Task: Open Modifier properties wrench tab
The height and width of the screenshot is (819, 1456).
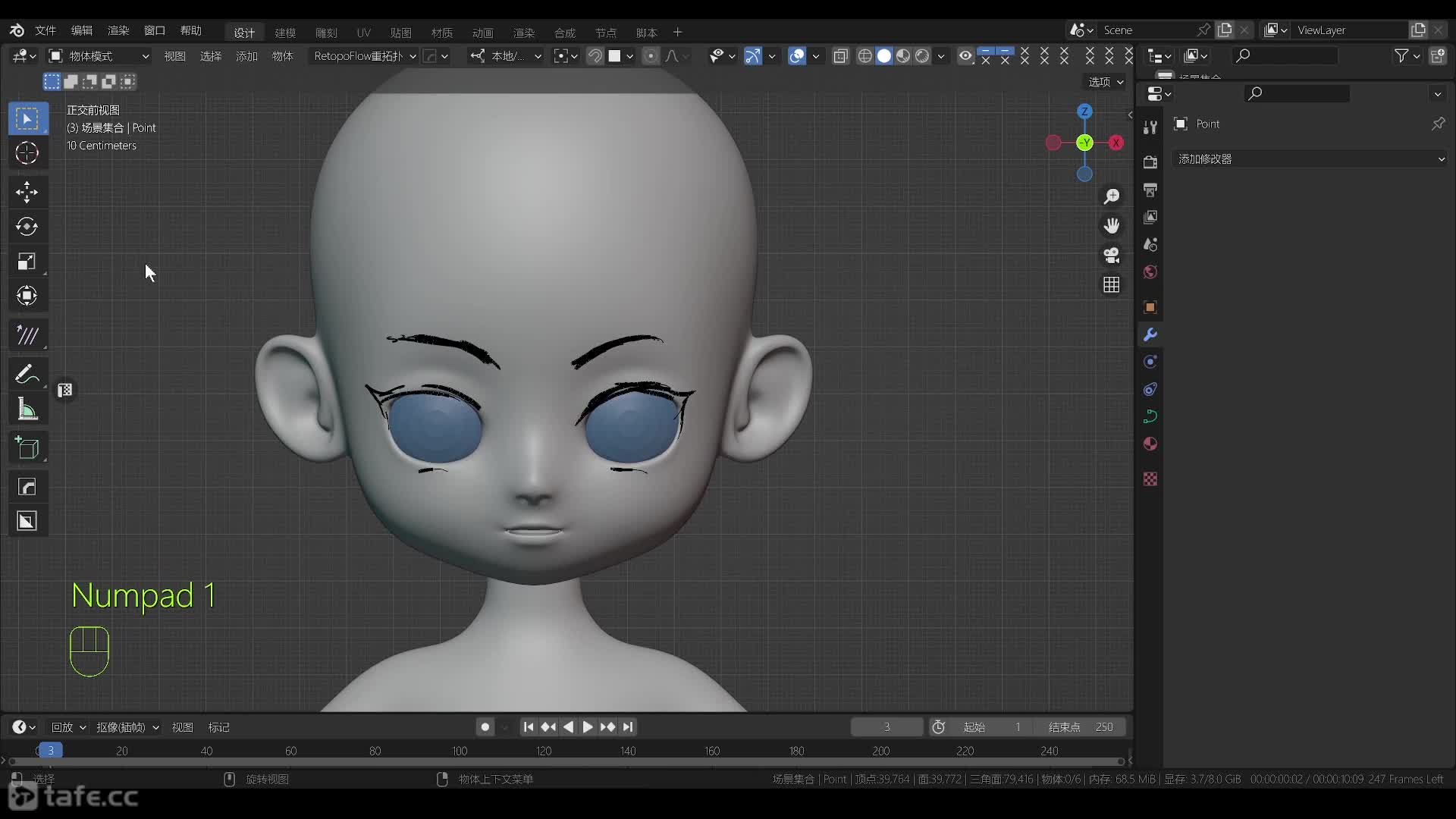Action: pyautogui.click(x=1150, y=334)
